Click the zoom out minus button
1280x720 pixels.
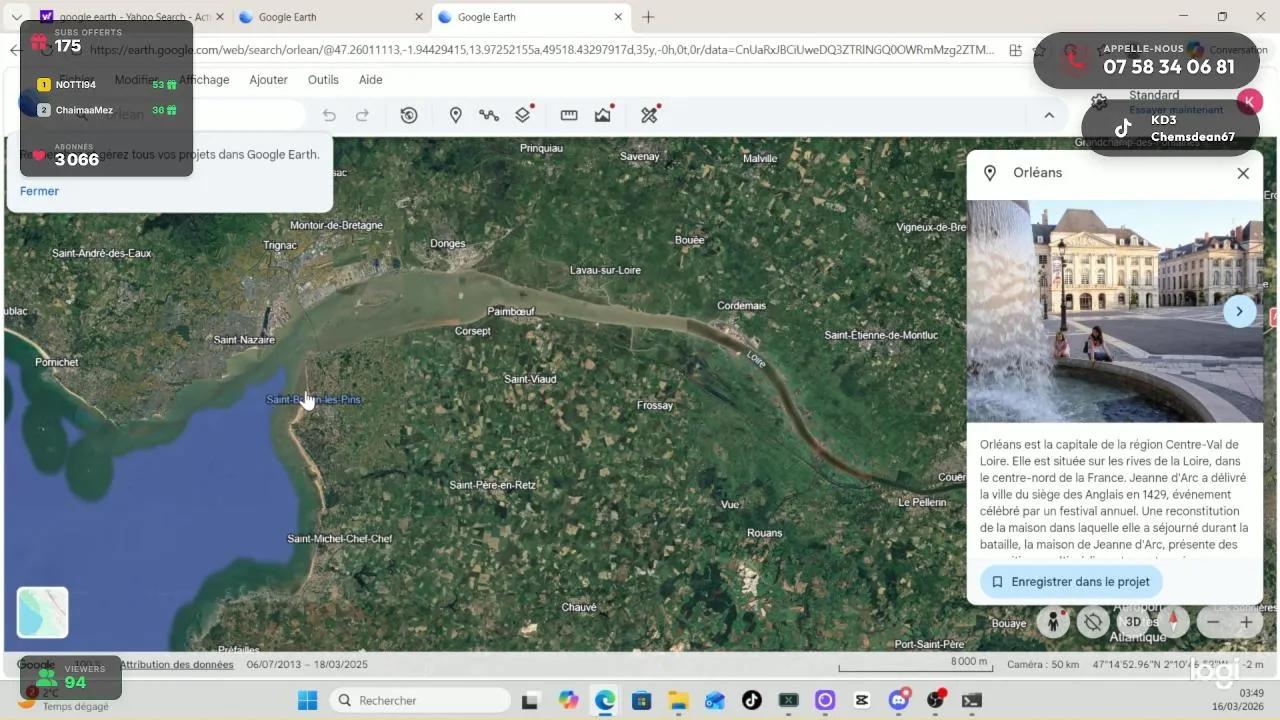[x=1213, y=622]
